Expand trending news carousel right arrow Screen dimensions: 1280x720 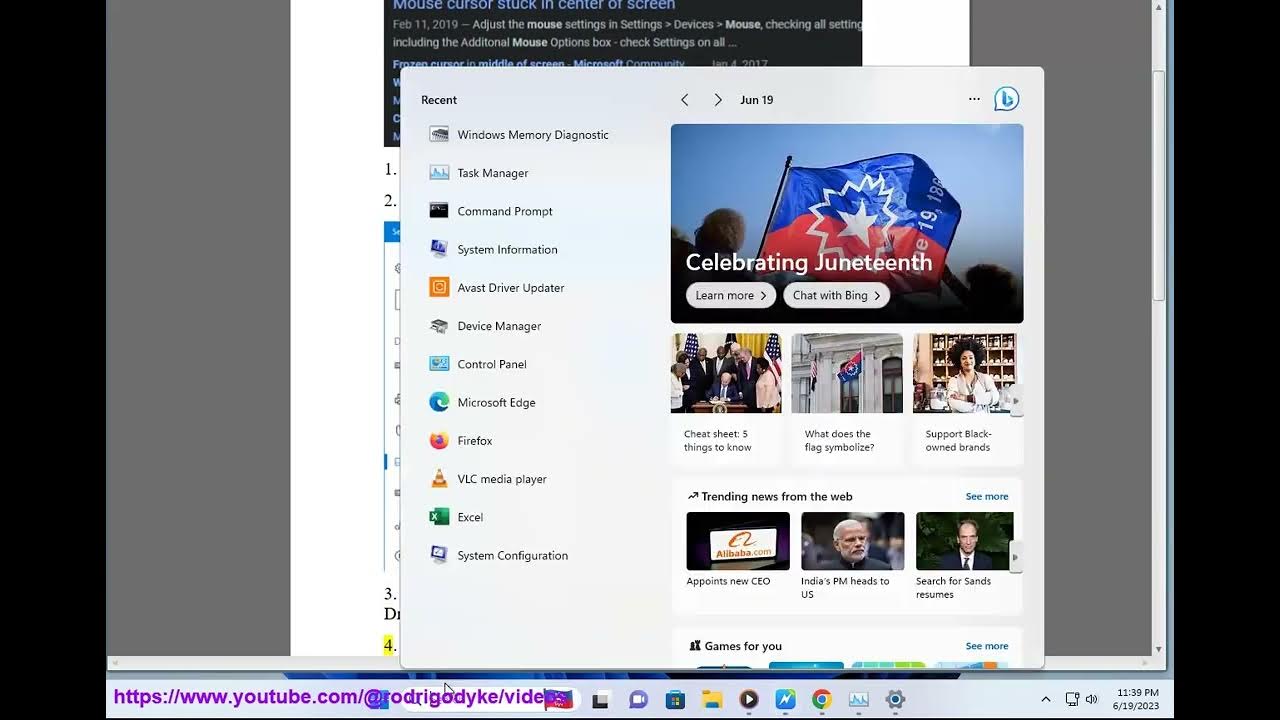(x=1016, y=557)
